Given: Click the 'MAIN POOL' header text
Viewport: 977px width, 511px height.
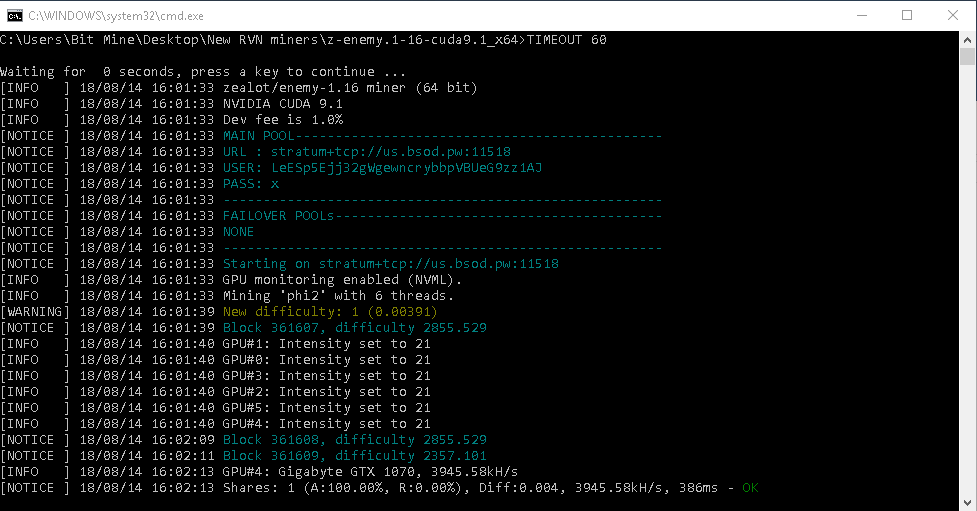Looking at the screenshot, I should (x=258, y=136).
